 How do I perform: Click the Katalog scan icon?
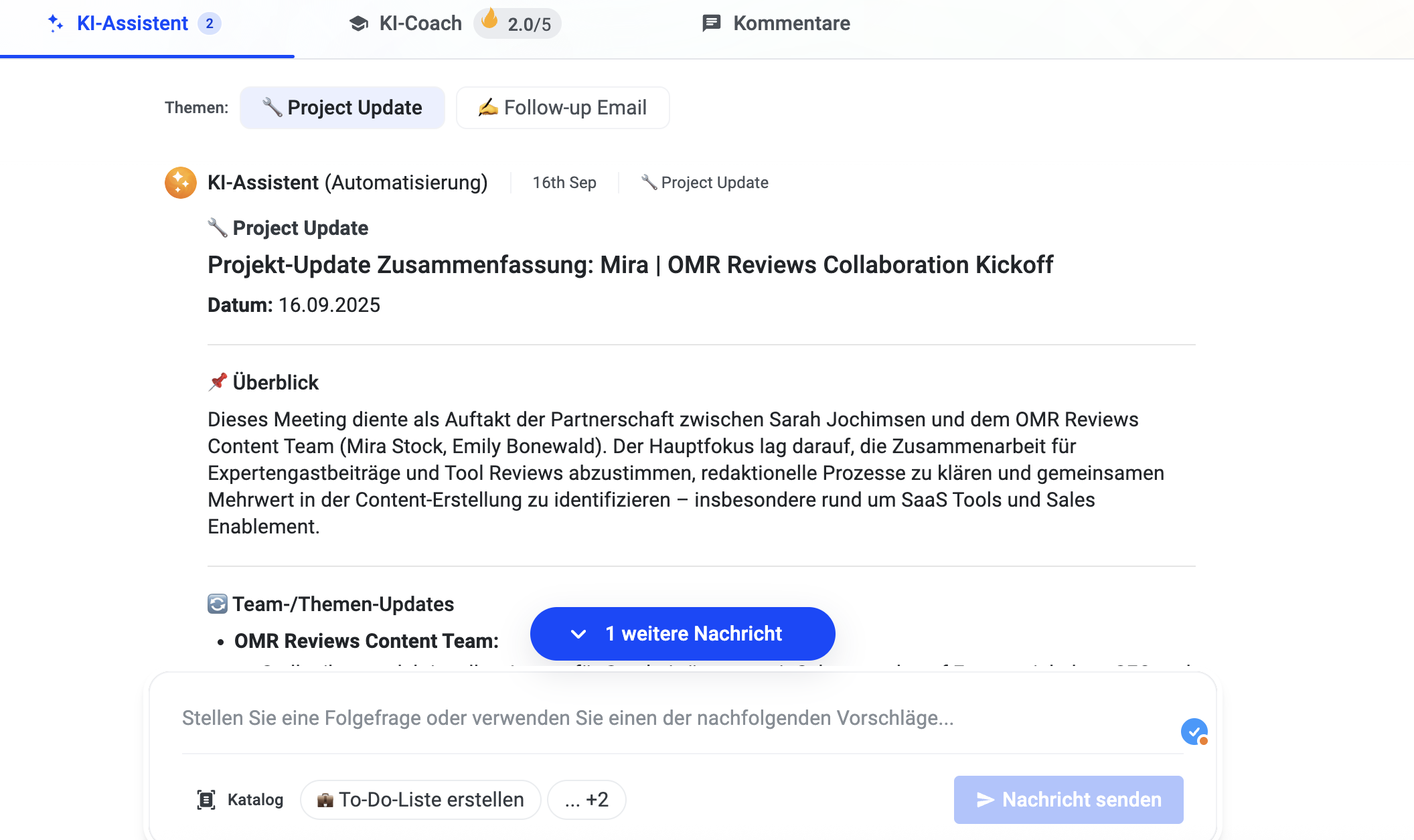206,799
